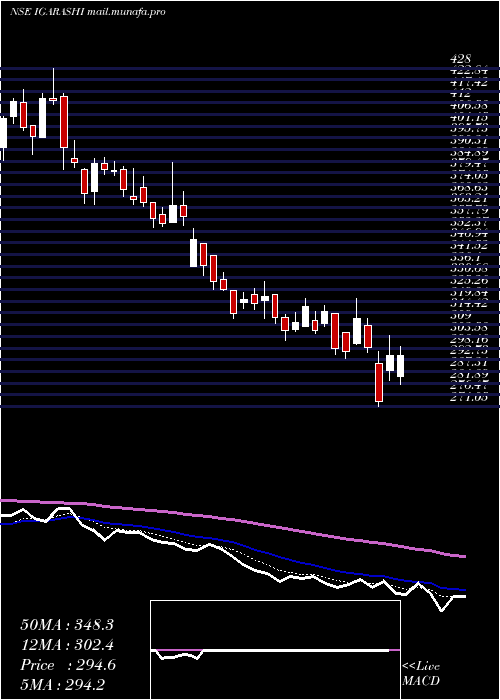Select the 314.42 price axis label
The image size is (500, 700).
tap(468, 304)
